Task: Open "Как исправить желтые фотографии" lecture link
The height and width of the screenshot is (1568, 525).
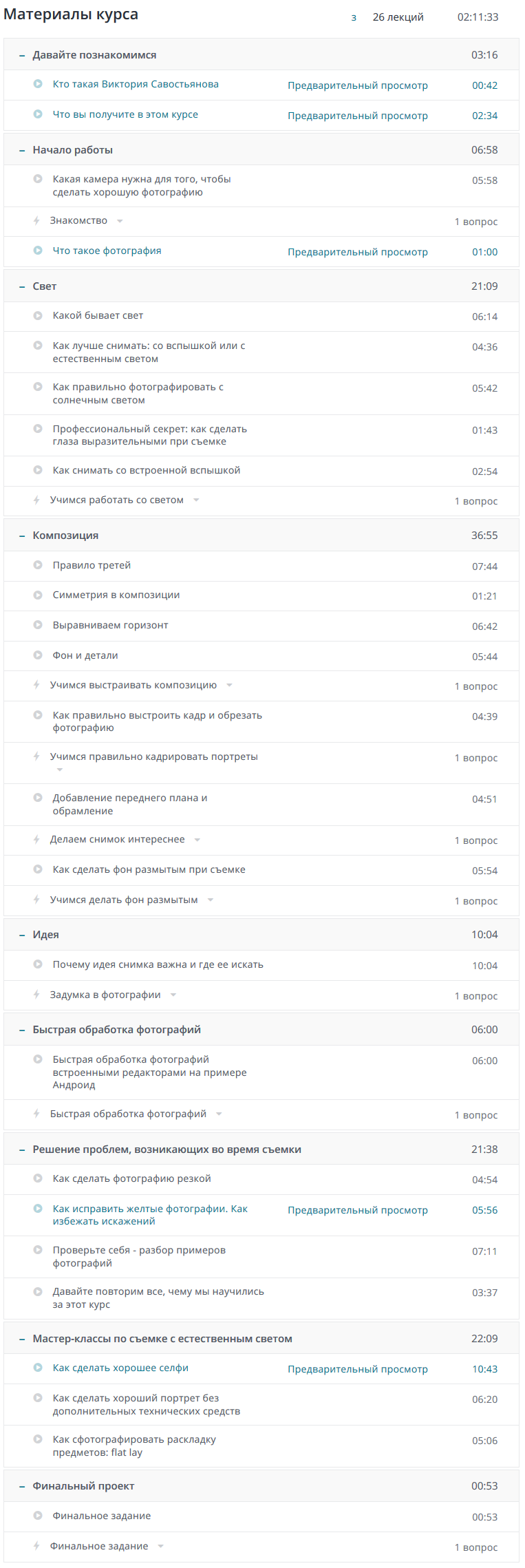Action: 150,1215
